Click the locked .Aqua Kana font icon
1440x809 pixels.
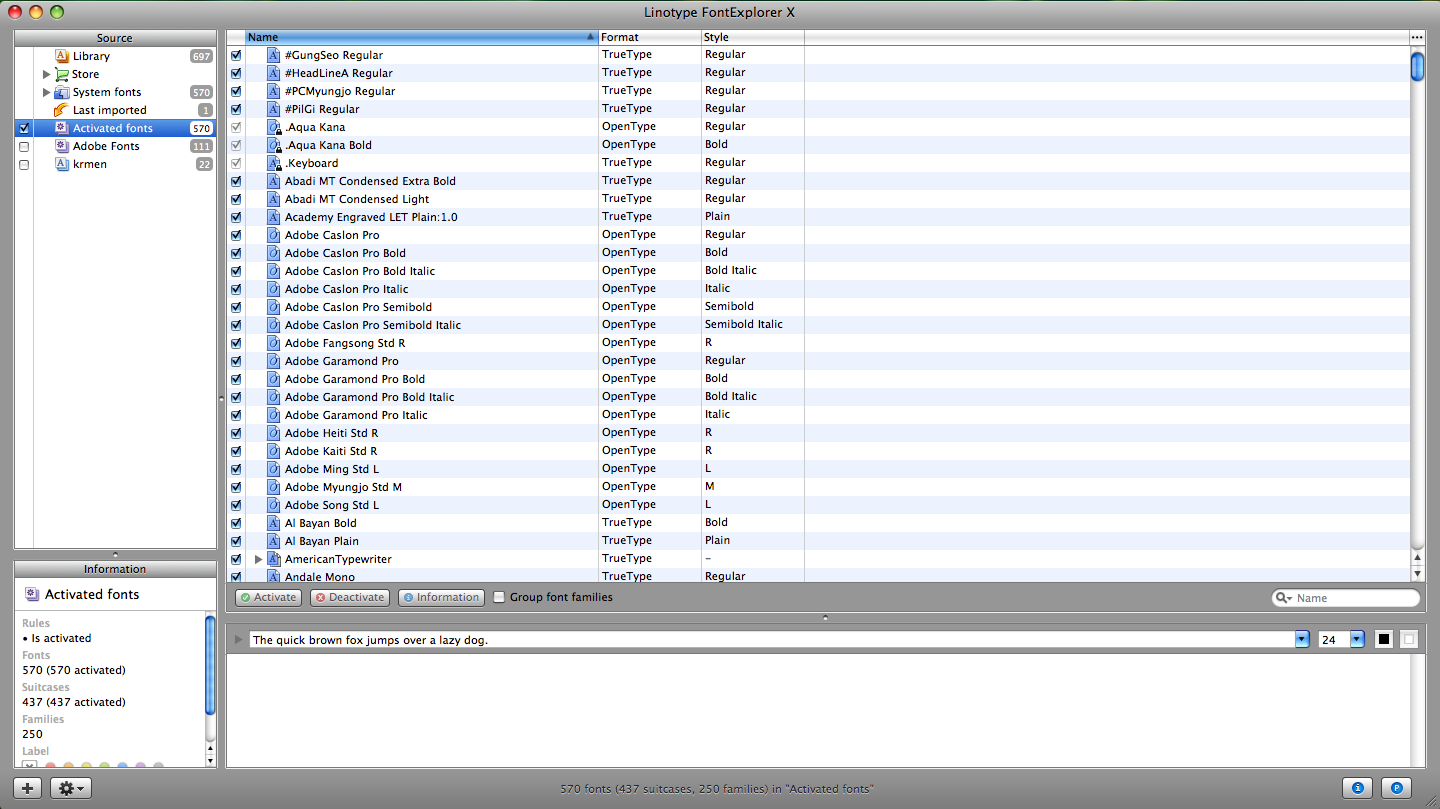click(274, 127)
